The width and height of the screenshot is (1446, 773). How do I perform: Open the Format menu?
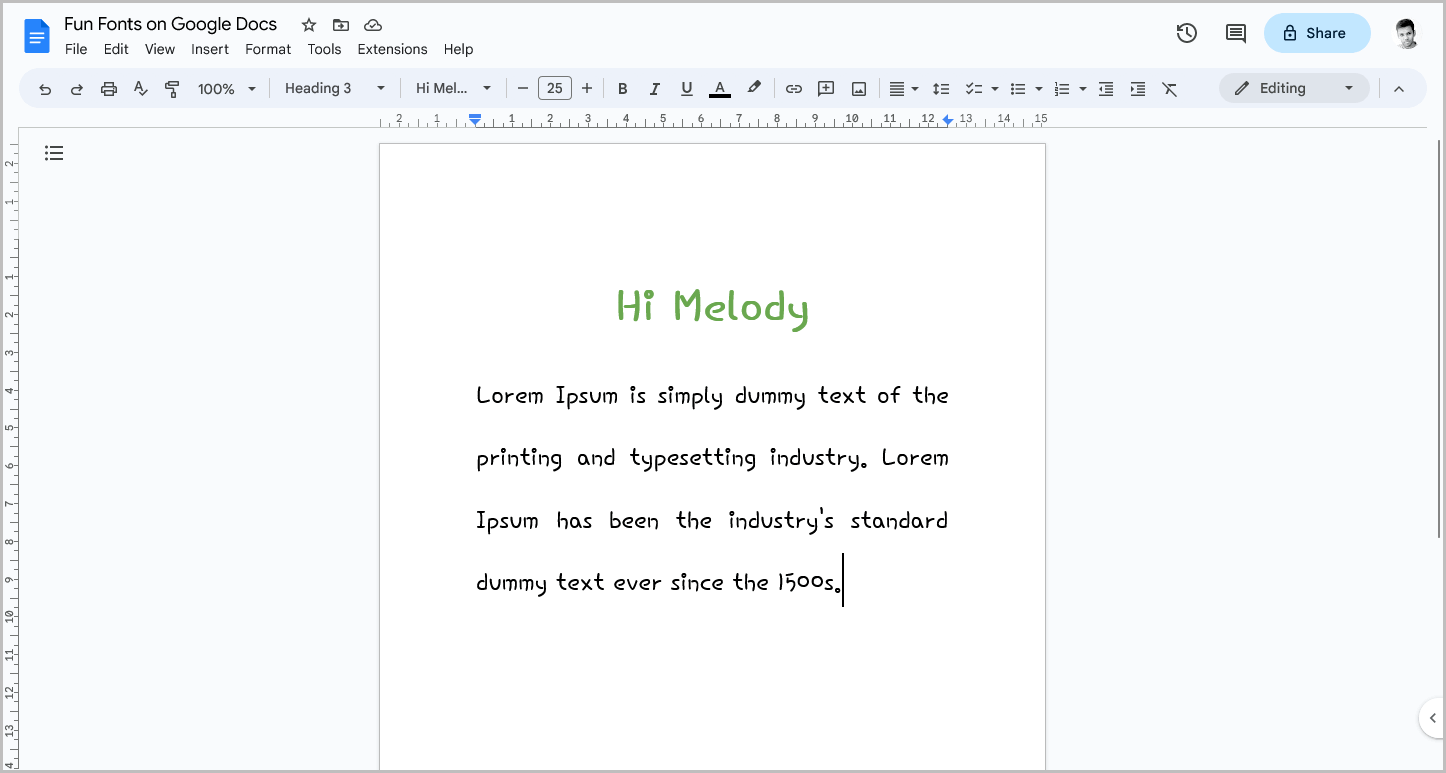point(267,49)
